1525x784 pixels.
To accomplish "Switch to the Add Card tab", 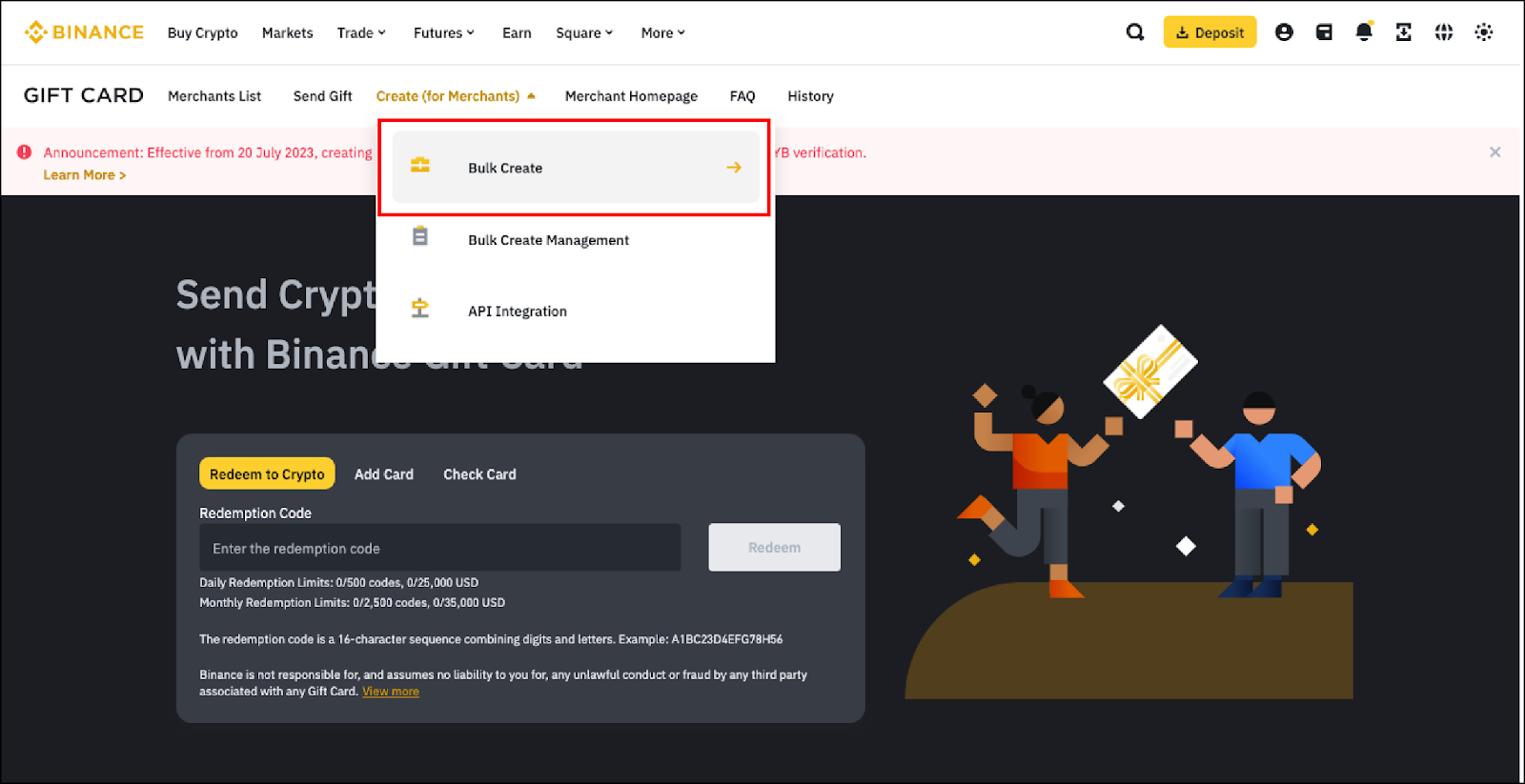I will tap(384, 474).
